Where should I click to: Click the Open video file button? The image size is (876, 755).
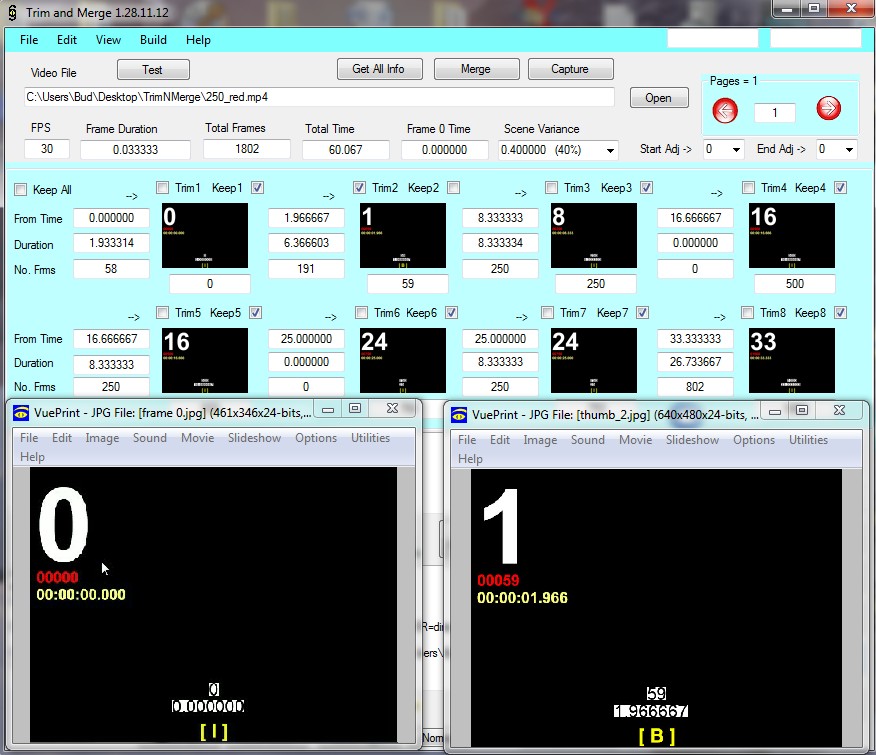pos(659,98)
